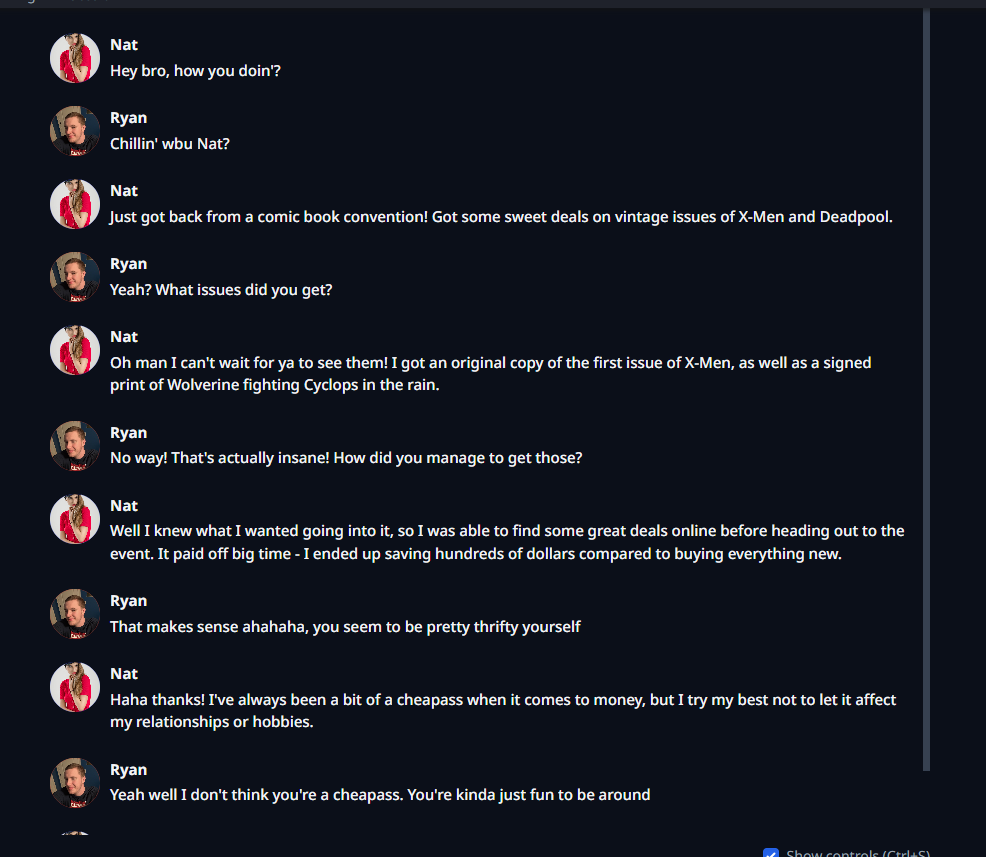Click the message "No way! That's actually insane!"
This screenshot has height=857, width=986.
click(346, 458)
